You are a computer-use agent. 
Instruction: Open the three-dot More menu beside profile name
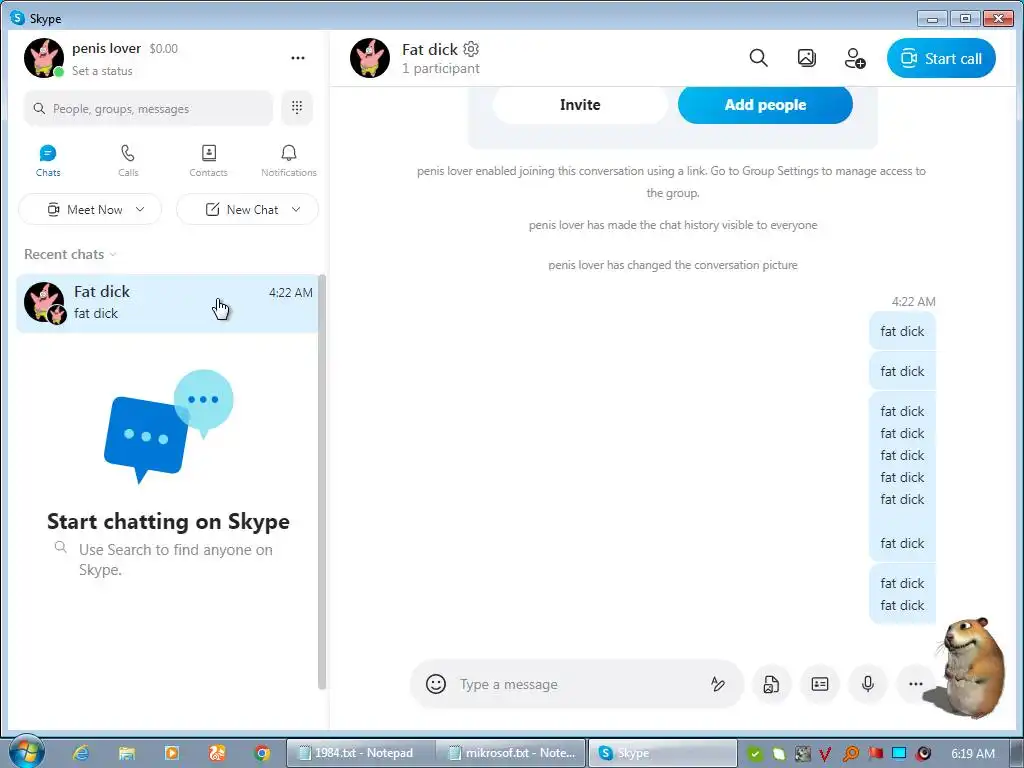298,58
